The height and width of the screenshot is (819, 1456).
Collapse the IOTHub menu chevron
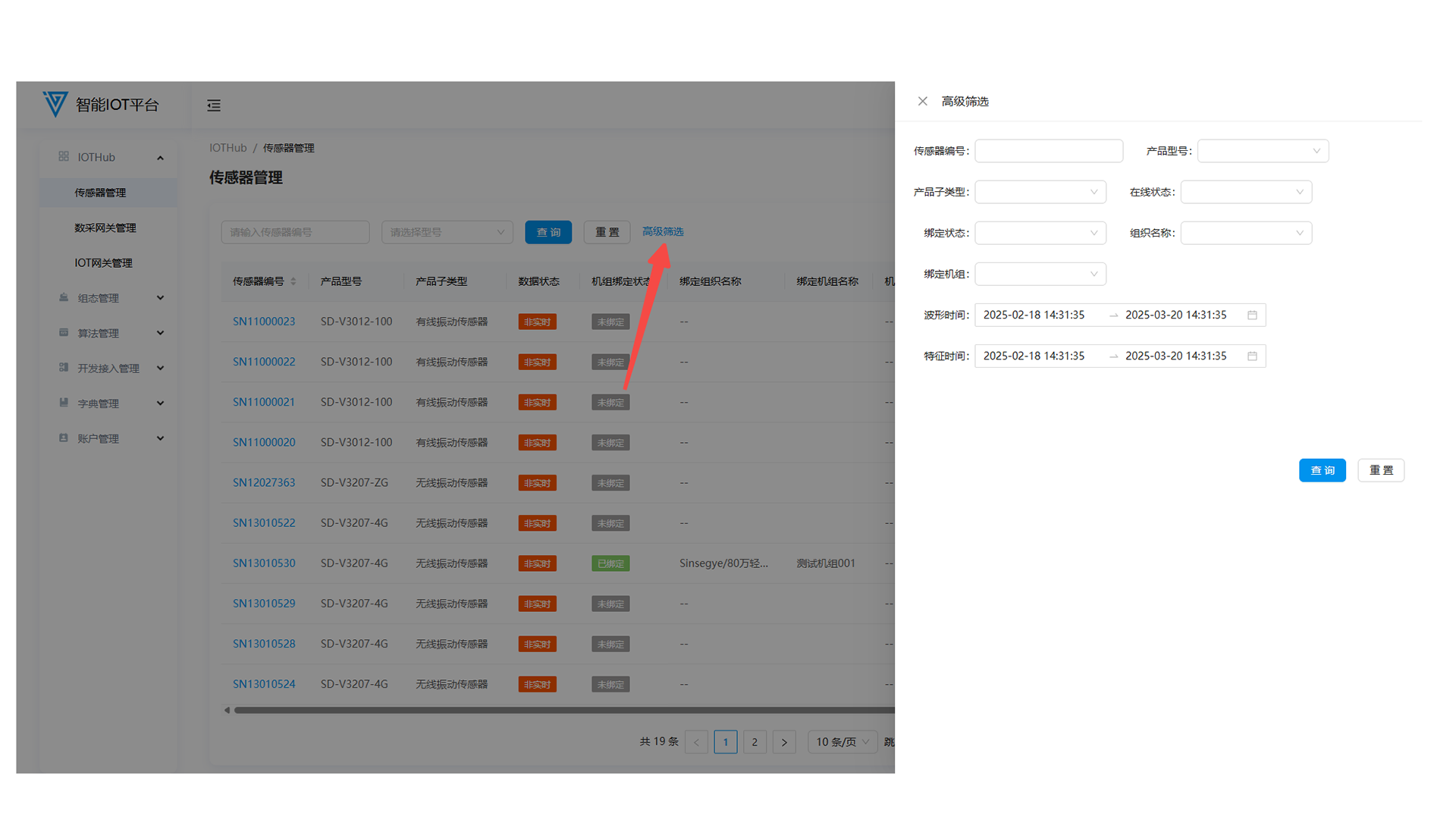click(160, 158)
